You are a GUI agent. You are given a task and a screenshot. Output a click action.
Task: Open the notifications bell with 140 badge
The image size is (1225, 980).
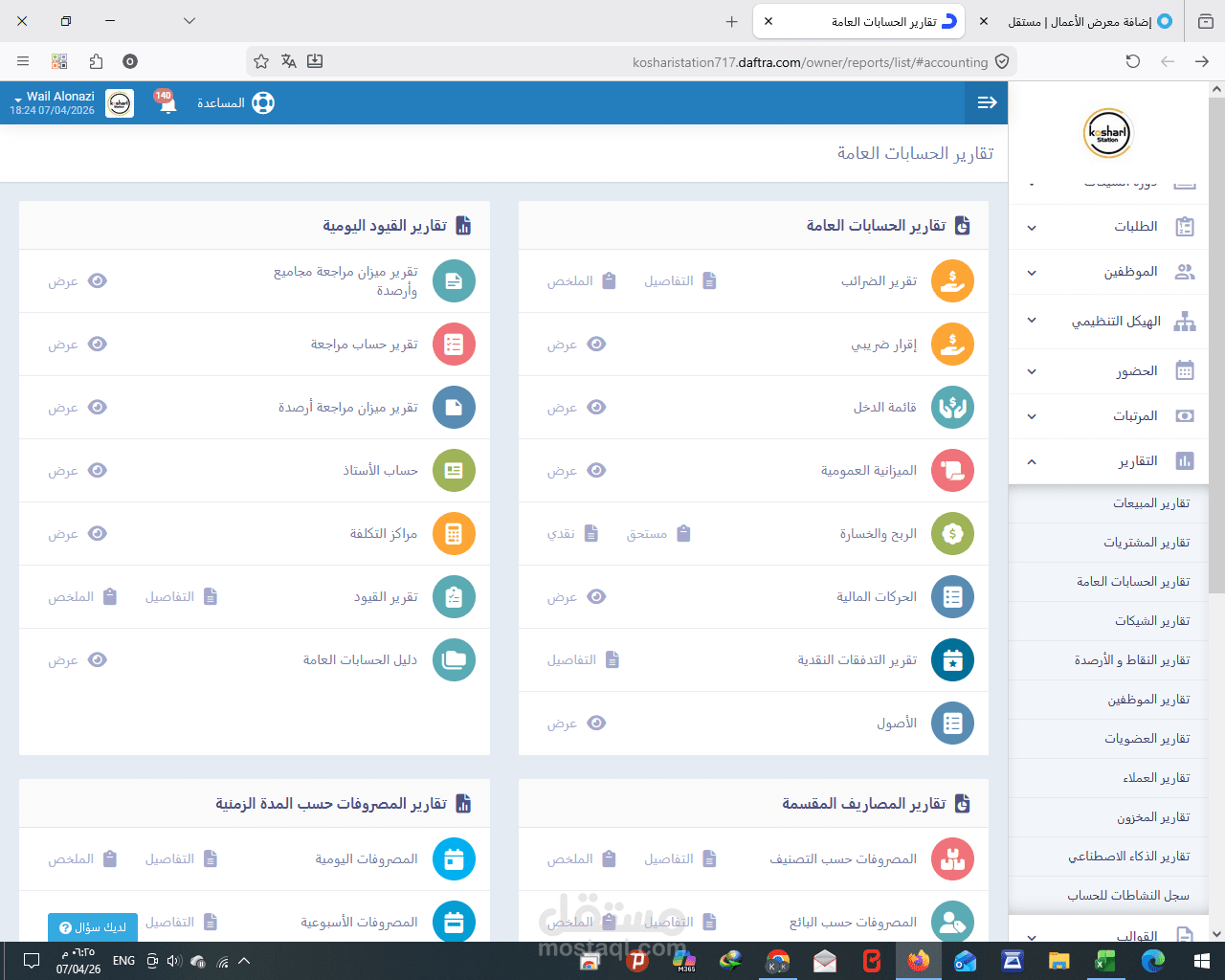click(x=167, y=102)
